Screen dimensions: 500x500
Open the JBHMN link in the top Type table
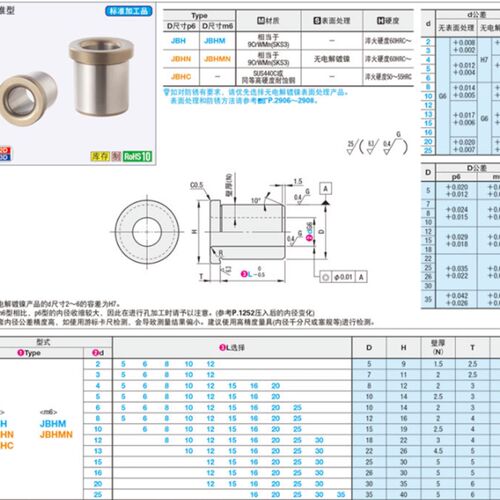(217, 59)
